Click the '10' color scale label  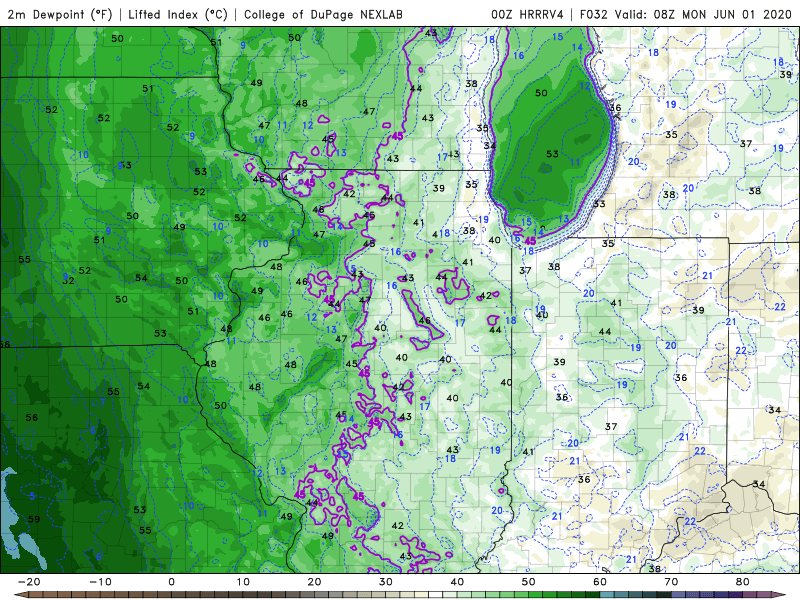click(x=243, y=582)
